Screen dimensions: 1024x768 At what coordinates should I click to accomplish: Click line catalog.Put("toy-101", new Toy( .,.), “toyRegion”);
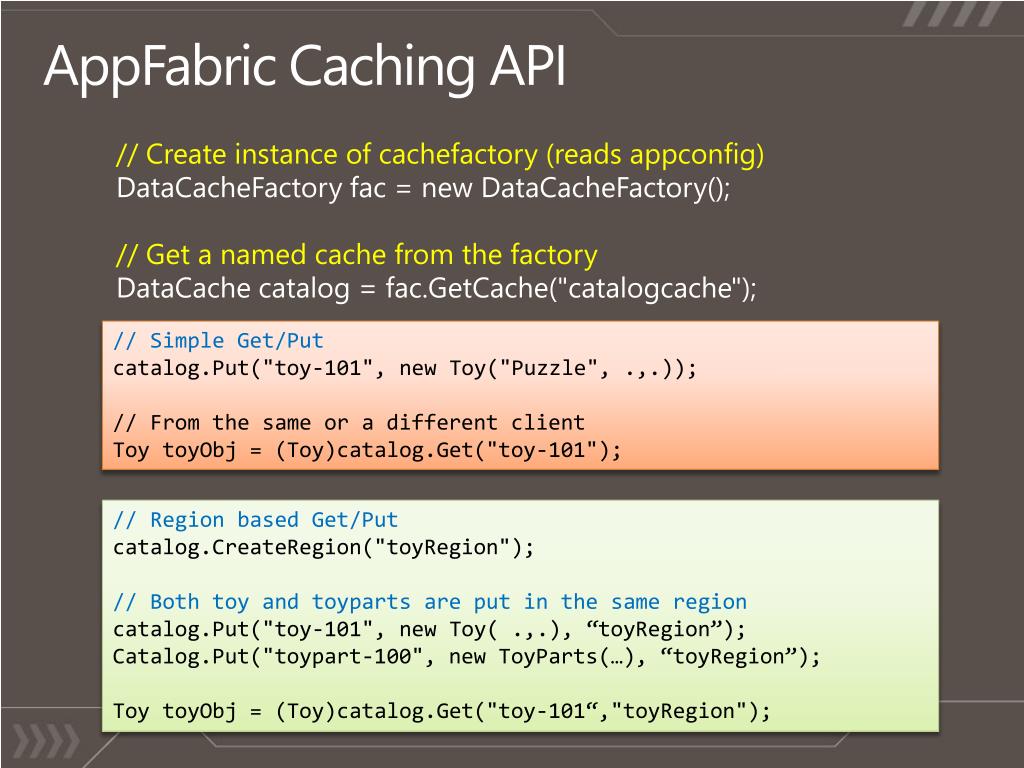point(429,630)
